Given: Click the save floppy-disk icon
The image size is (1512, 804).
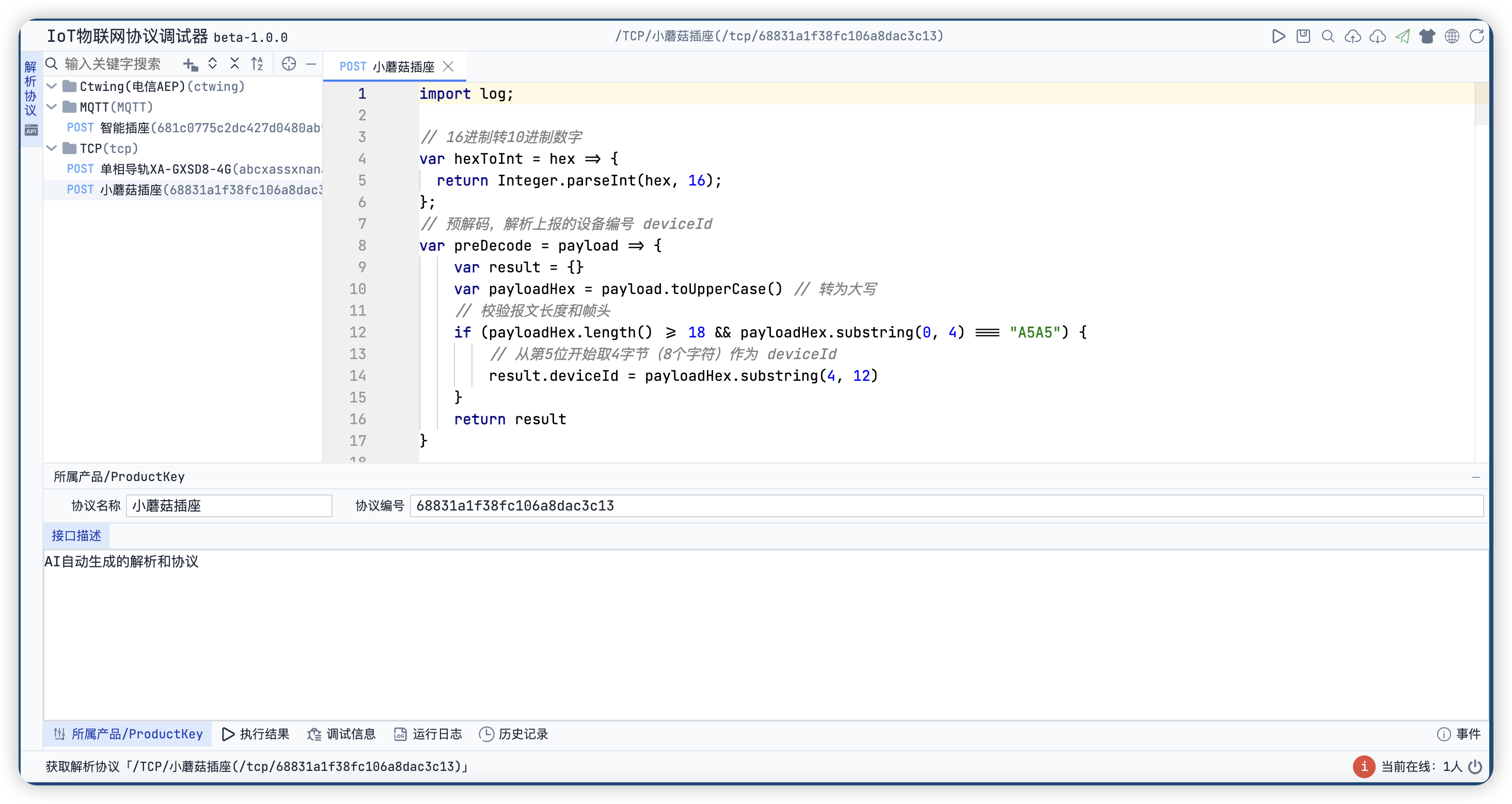Looking at the screenshot, I should coord(1303,36).
